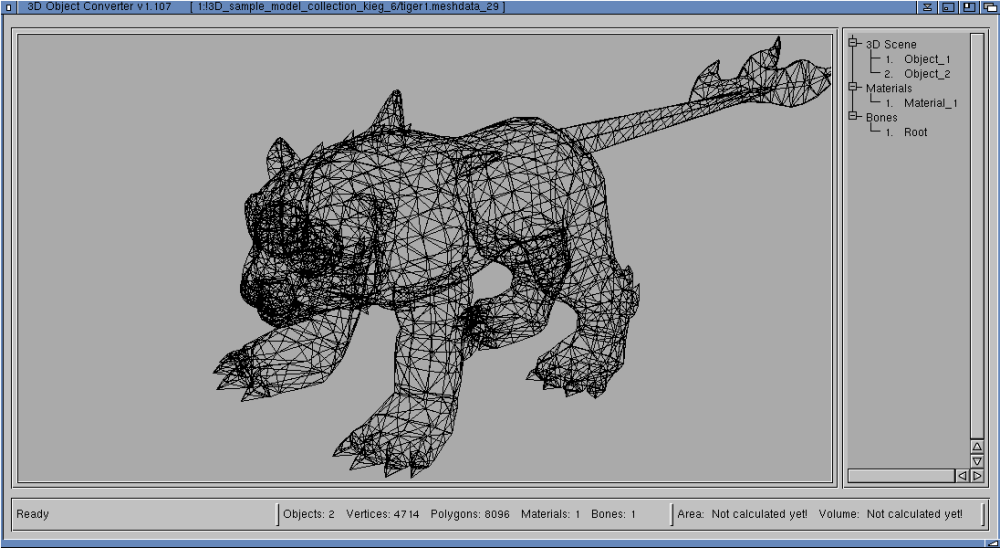Click the window depth gadget in the title bar
This screenshot has height=548, width=1000.
point(991,7)
